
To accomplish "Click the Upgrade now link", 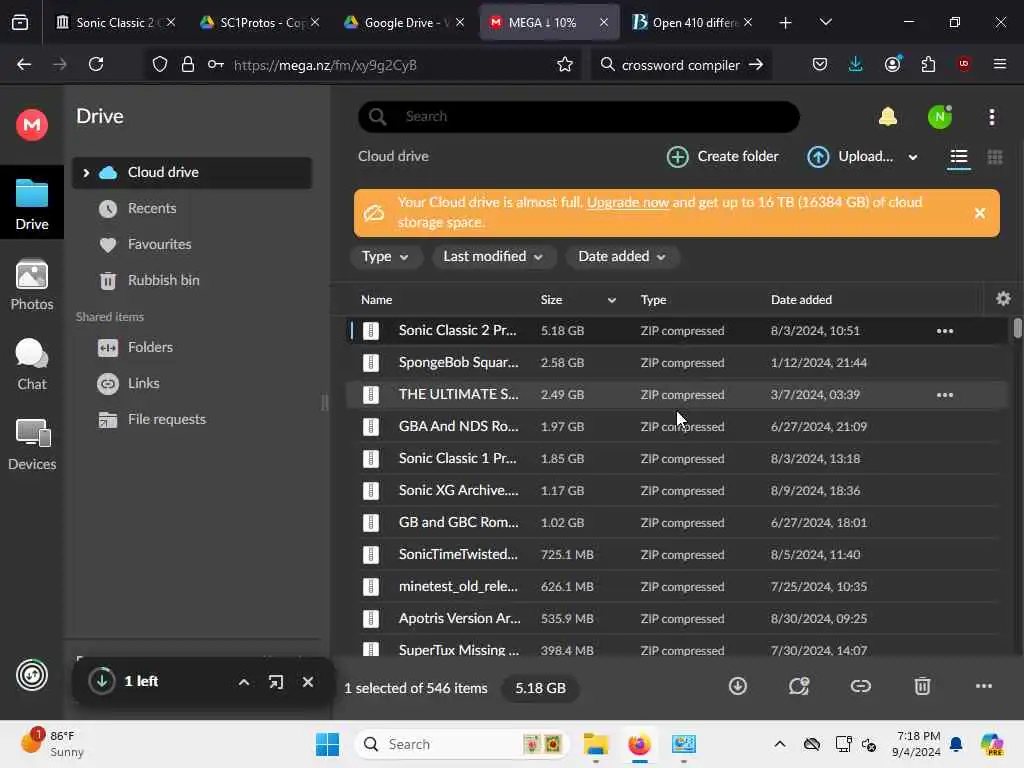I will coord(628,202).
